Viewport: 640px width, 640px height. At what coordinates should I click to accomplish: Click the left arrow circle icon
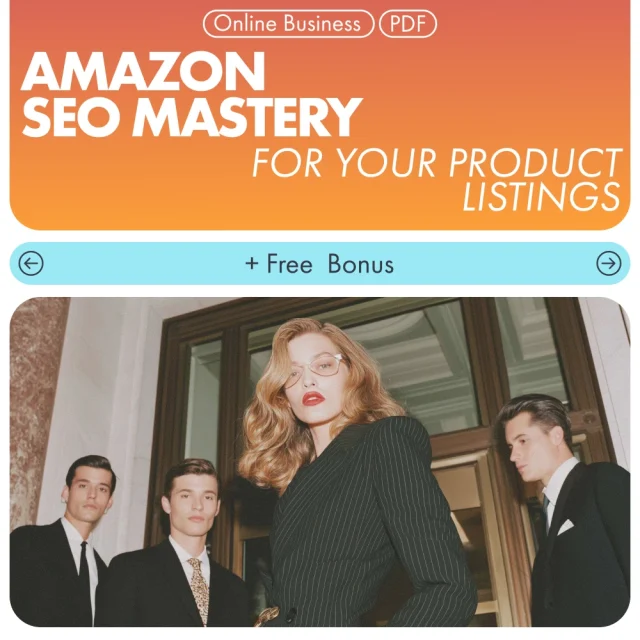[x=31, y=264]
